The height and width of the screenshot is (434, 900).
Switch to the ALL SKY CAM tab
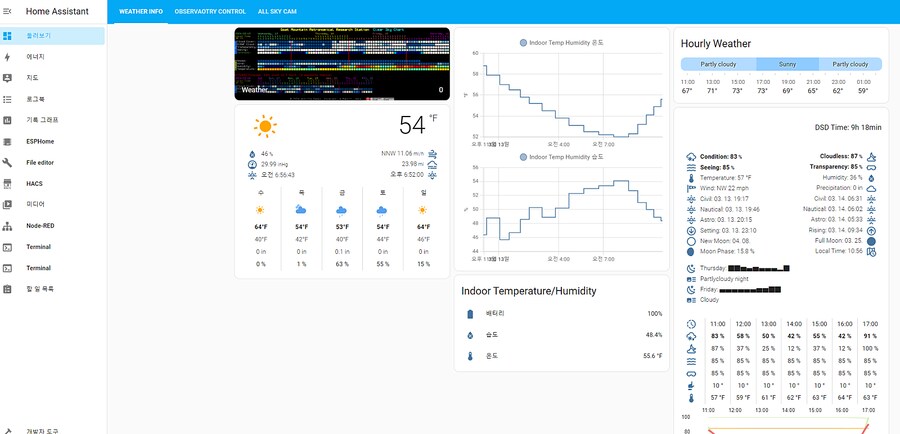click(277, 11)
